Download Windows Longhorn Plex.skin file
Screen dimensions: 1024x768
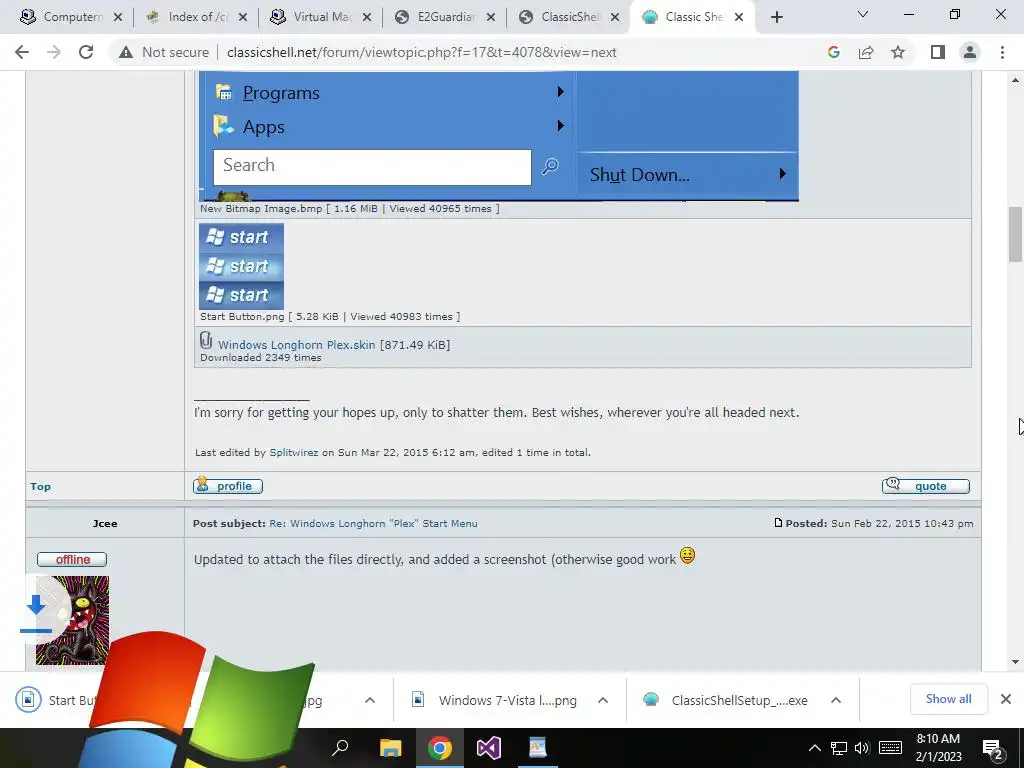tap(296, 345)
